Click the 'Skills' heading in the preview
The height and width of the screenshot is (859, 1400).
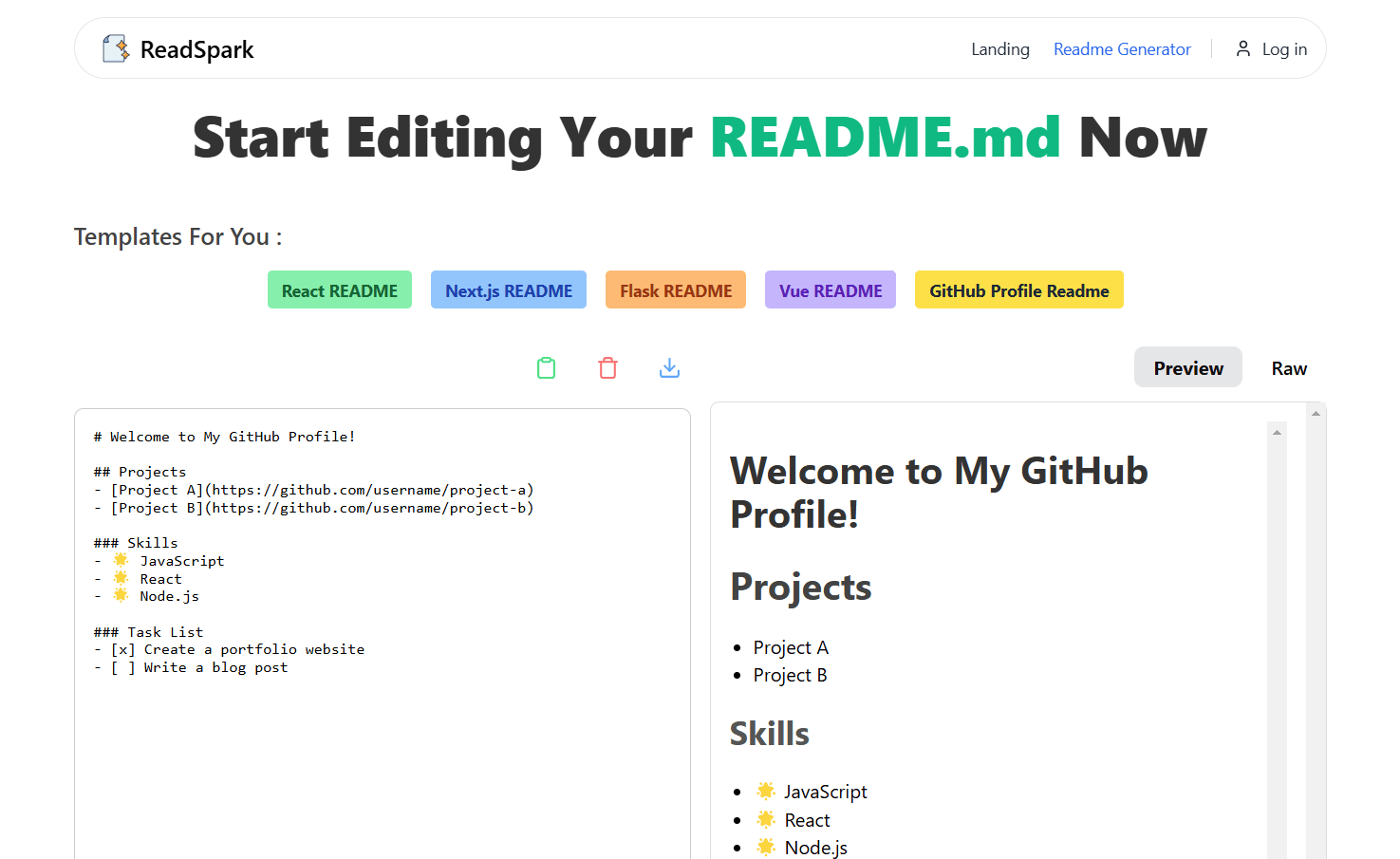coord(769,734)
